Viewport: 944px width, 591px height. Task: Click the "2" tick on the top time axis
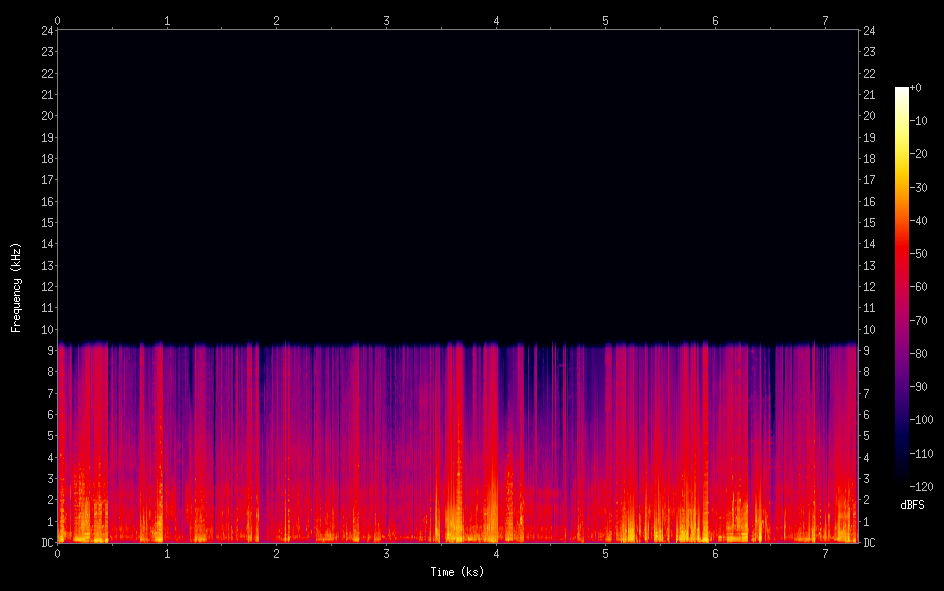point(277,19)
